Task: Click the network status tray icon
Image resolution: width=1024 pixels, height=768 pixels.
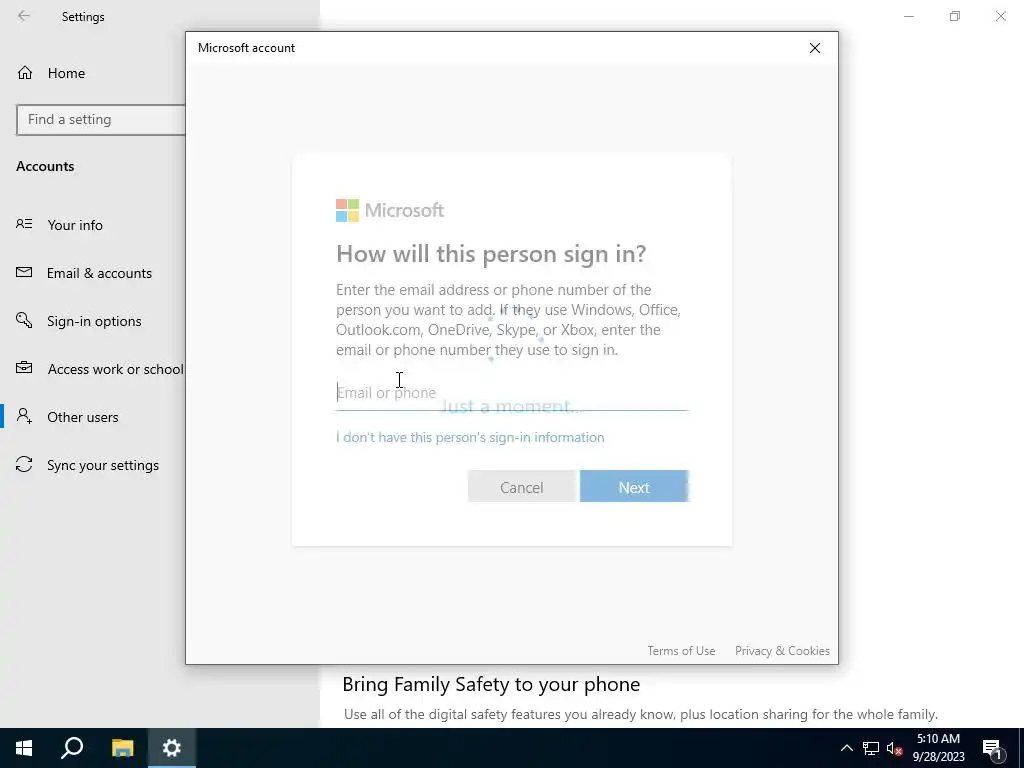Action: coord(871,748)
